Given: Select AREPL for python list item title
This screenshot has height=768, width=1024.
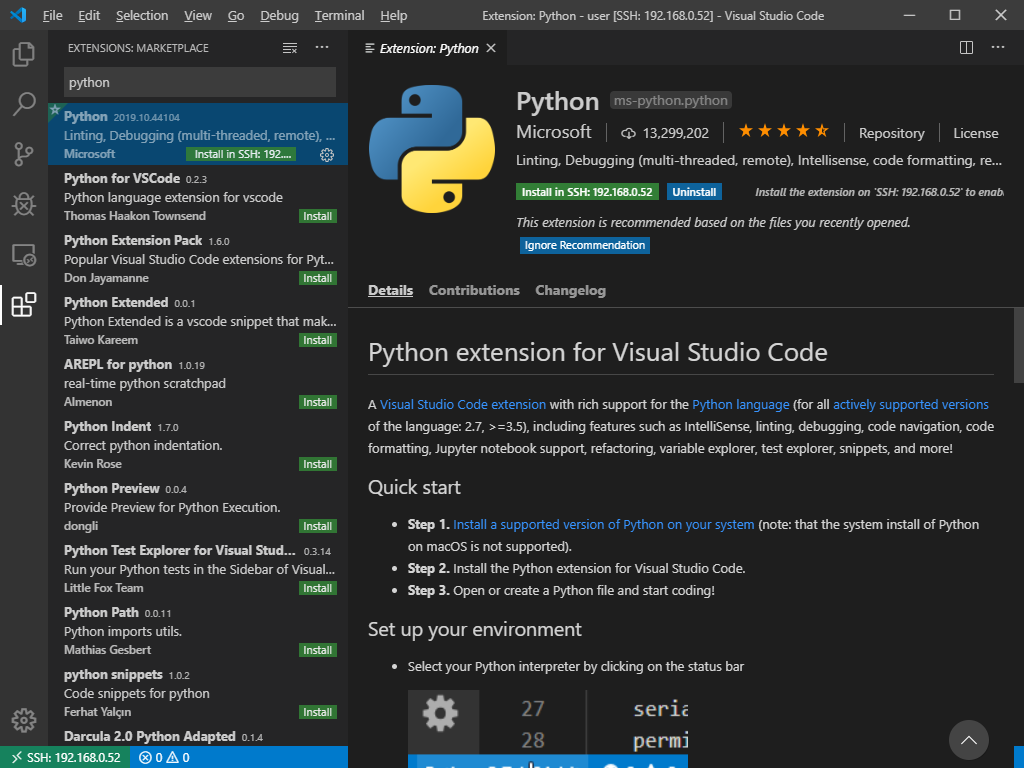Looking at the screenshot, I should (118, 364).
